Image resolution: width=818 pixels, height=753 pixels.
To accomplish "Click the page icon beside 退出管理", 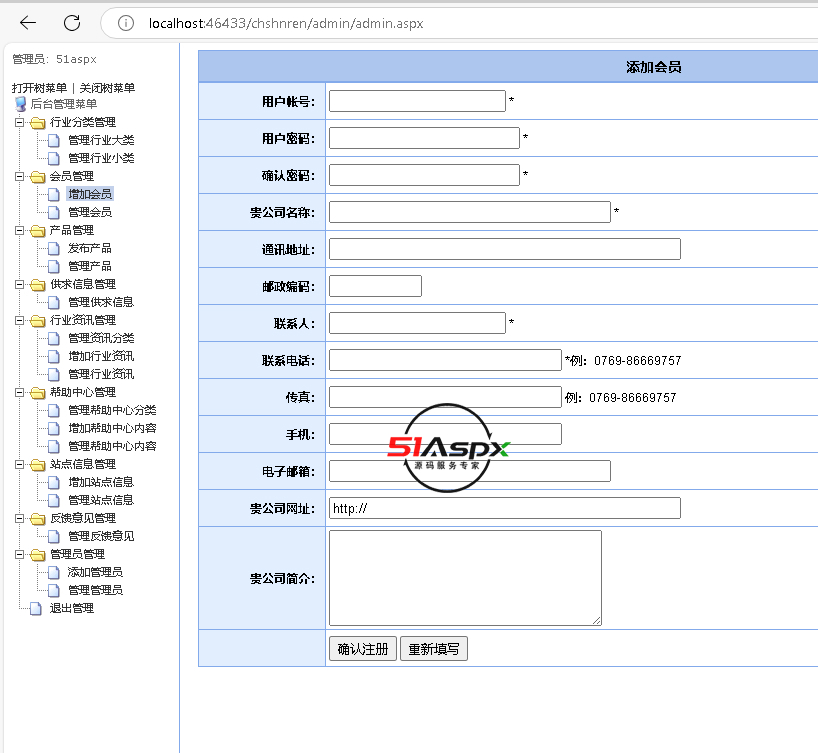I will tap(36, 608).
